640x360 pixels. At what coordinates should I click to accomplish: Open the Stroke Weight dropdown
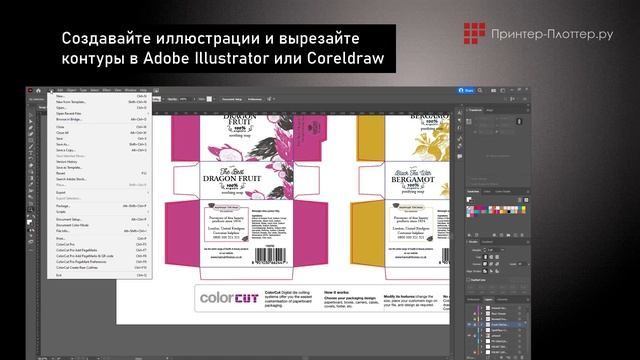(503, 250)
